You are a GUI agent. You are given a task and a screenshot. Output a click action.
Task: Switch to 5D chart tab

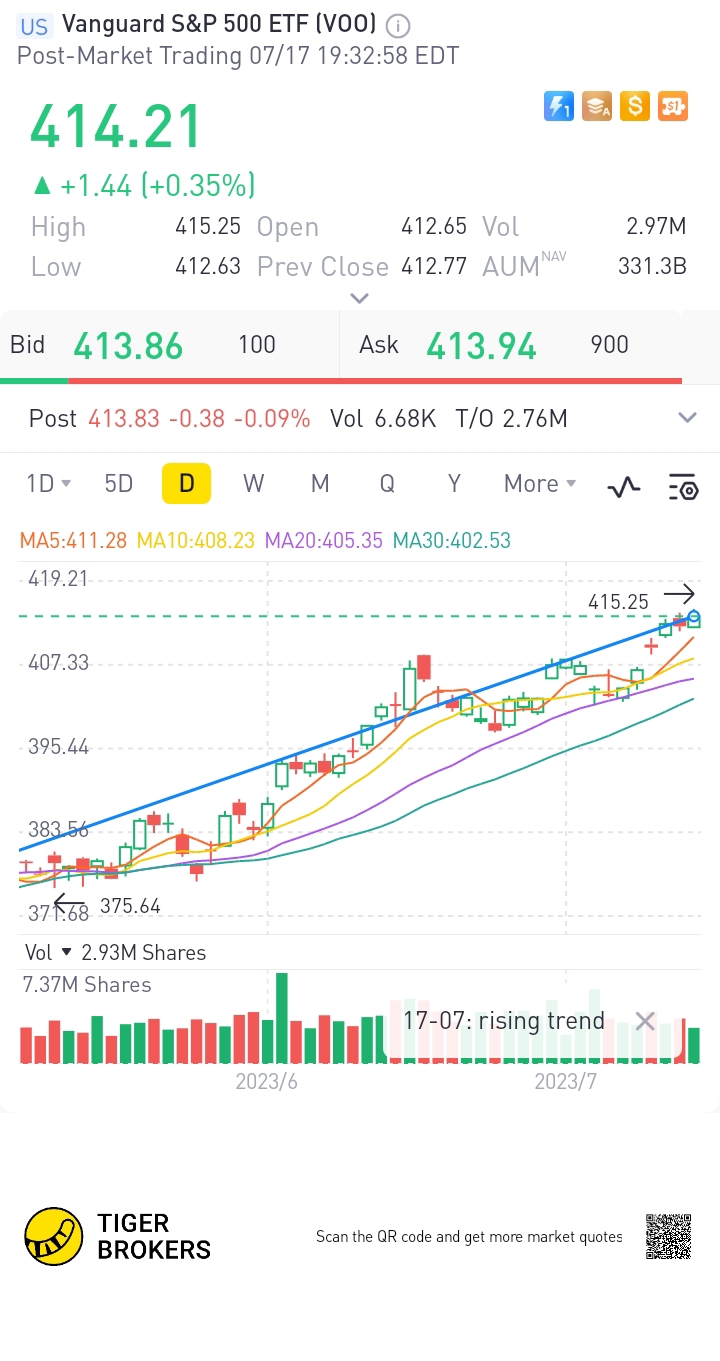click(x=119, y=484)
